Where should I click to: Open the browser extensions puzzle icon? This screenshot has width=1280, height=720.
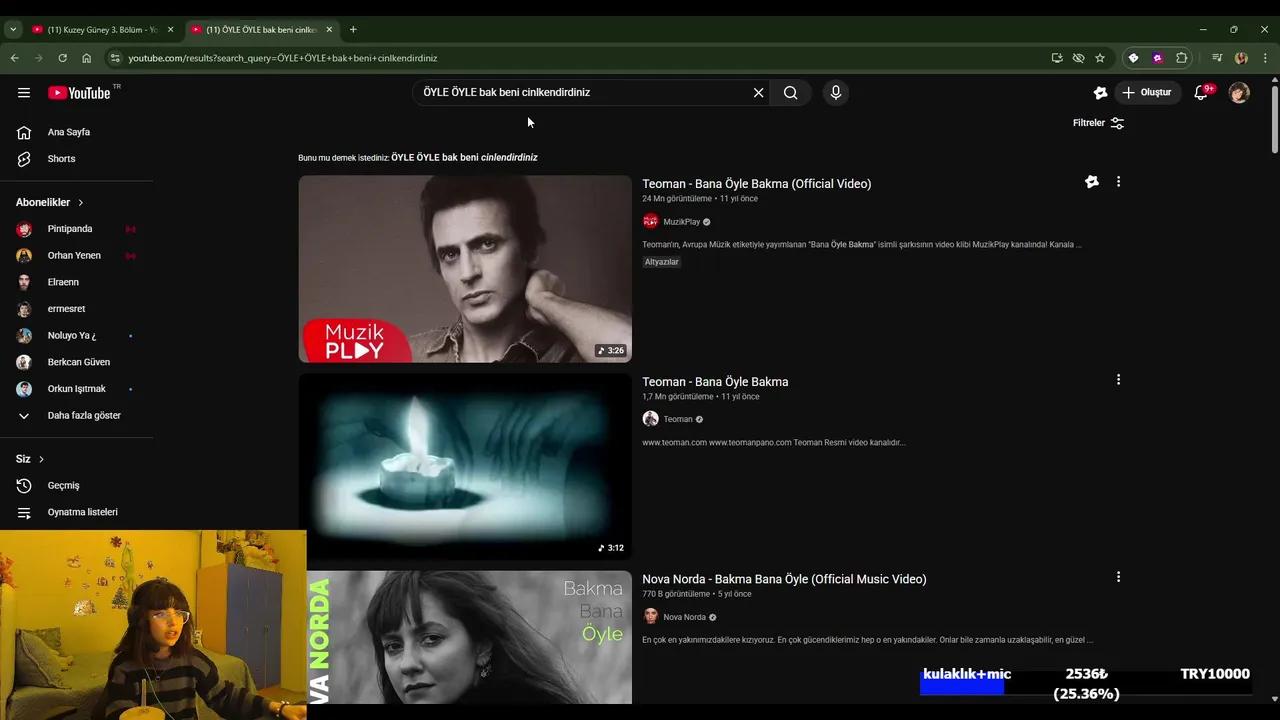tap(1182, 58)
